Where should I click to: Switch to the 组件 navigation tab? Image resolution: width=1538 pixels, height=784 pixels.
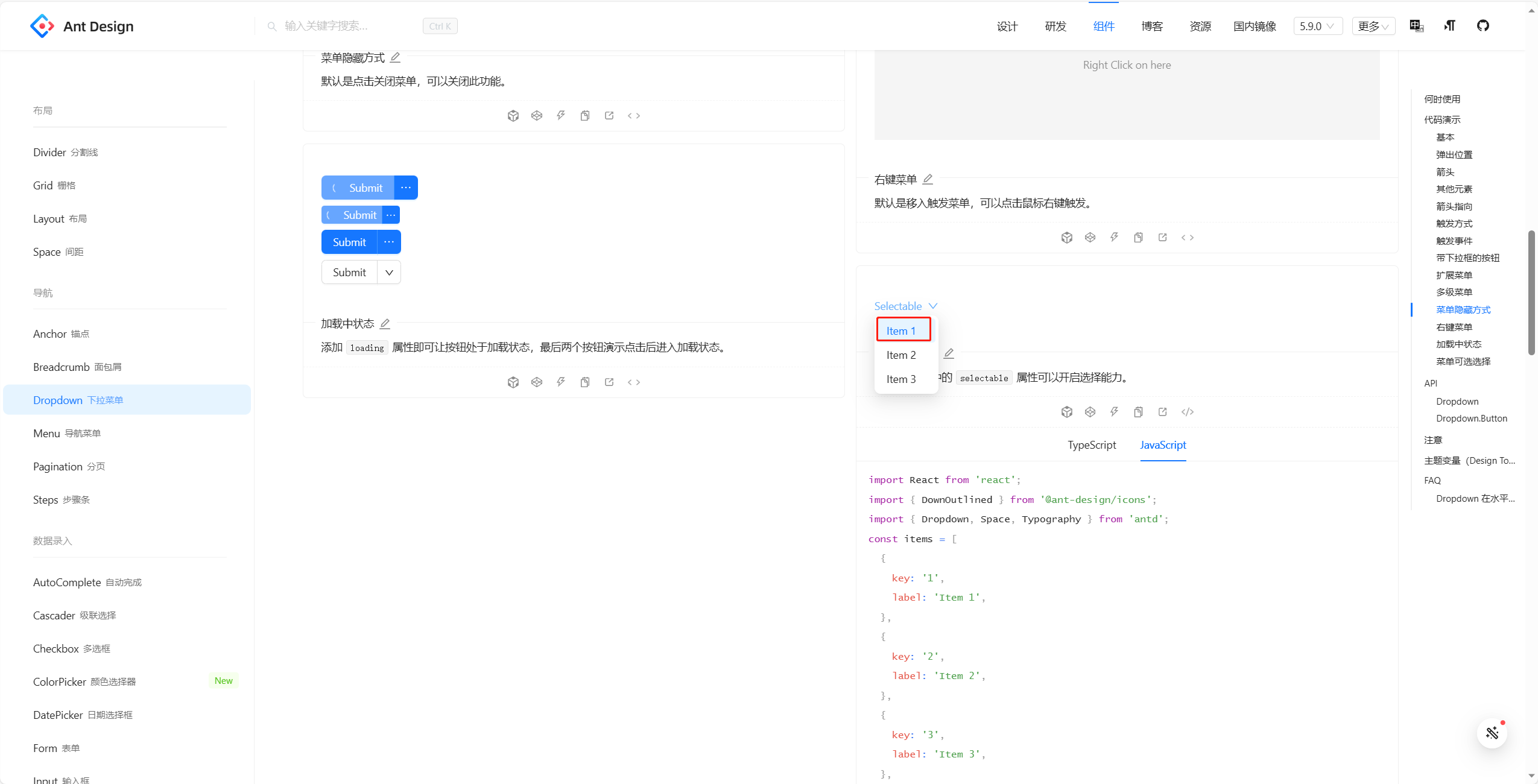click(x=1104, y=26)
